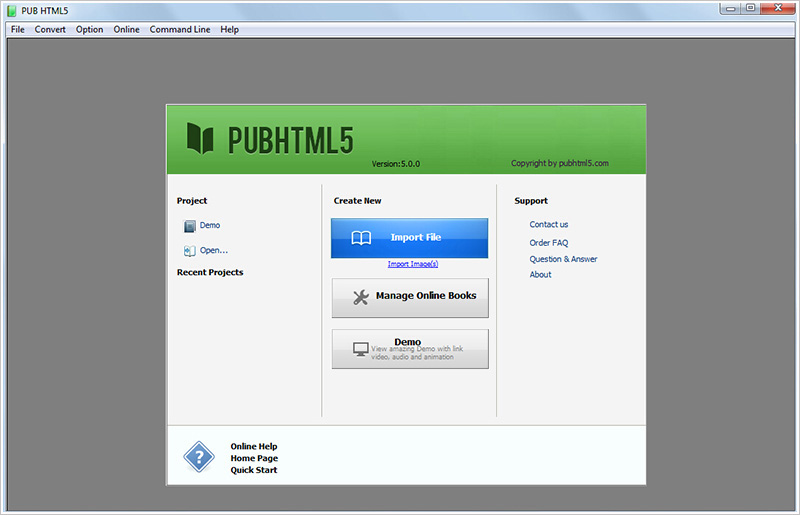Open the Quick Start guide link
The height and width of the screenshot is (515, 800).
pyautogui.click(x=254, y=470)
